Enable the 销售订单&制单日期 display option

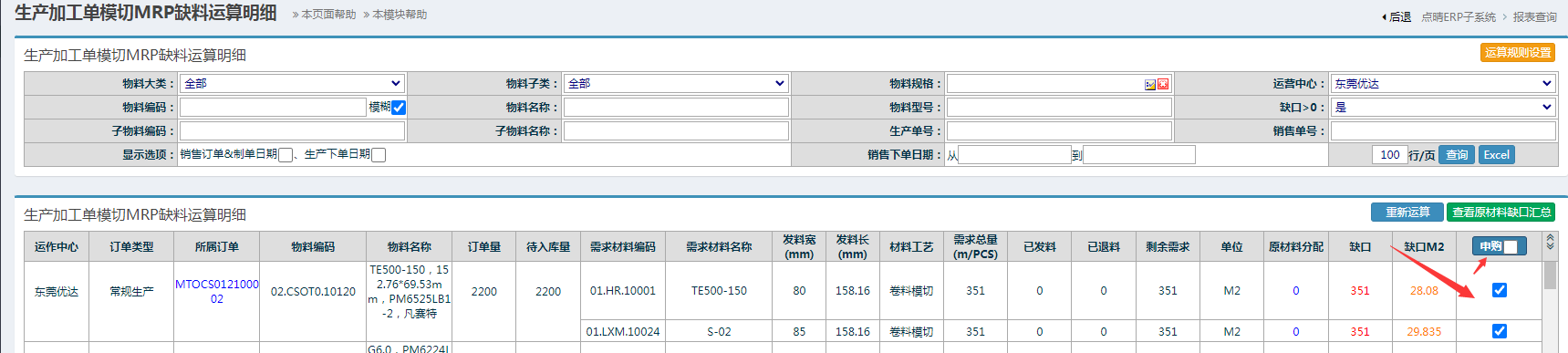(x=286, y=155)
